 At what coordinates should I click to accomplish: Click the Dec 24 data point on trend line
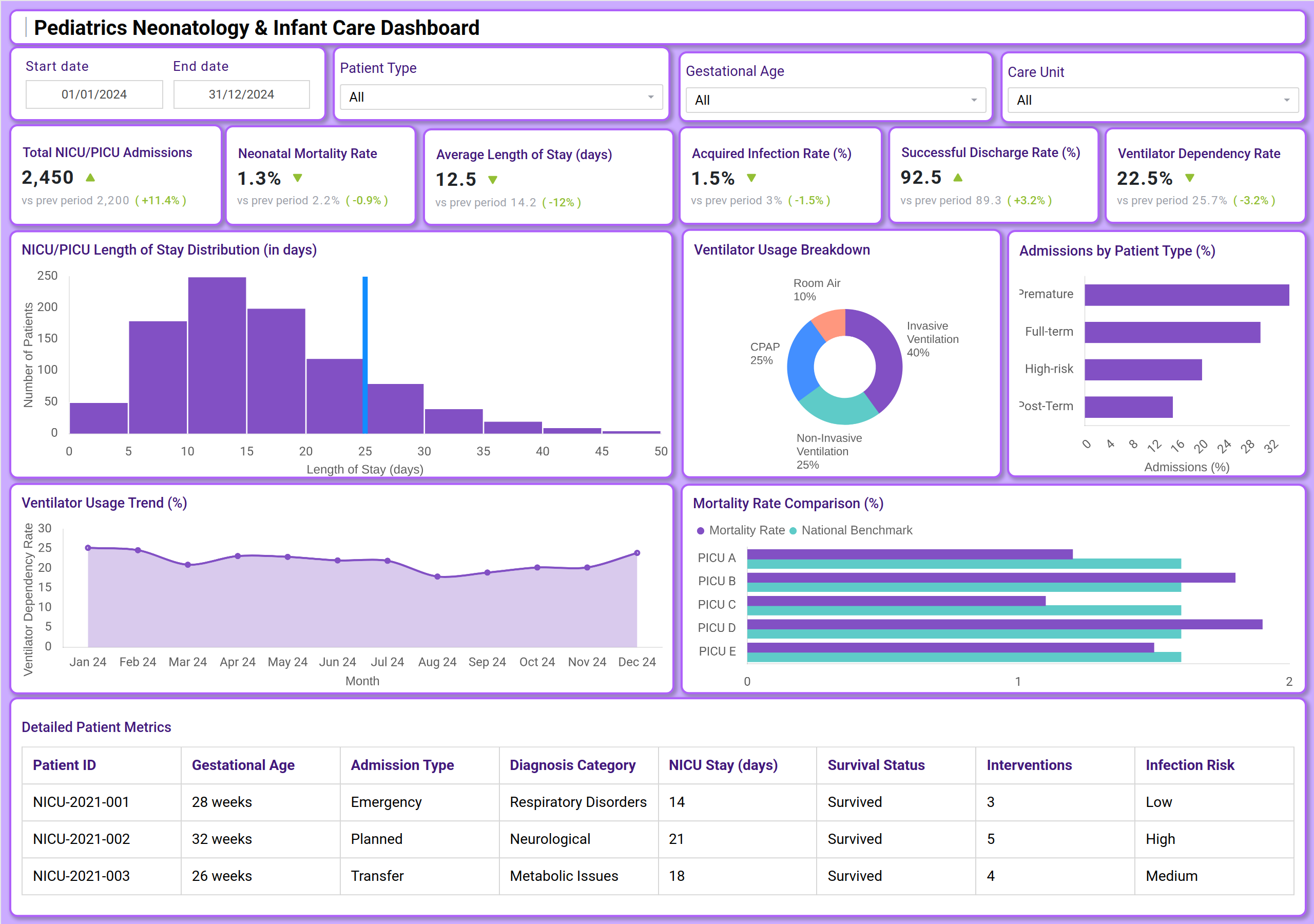[637, 553]
